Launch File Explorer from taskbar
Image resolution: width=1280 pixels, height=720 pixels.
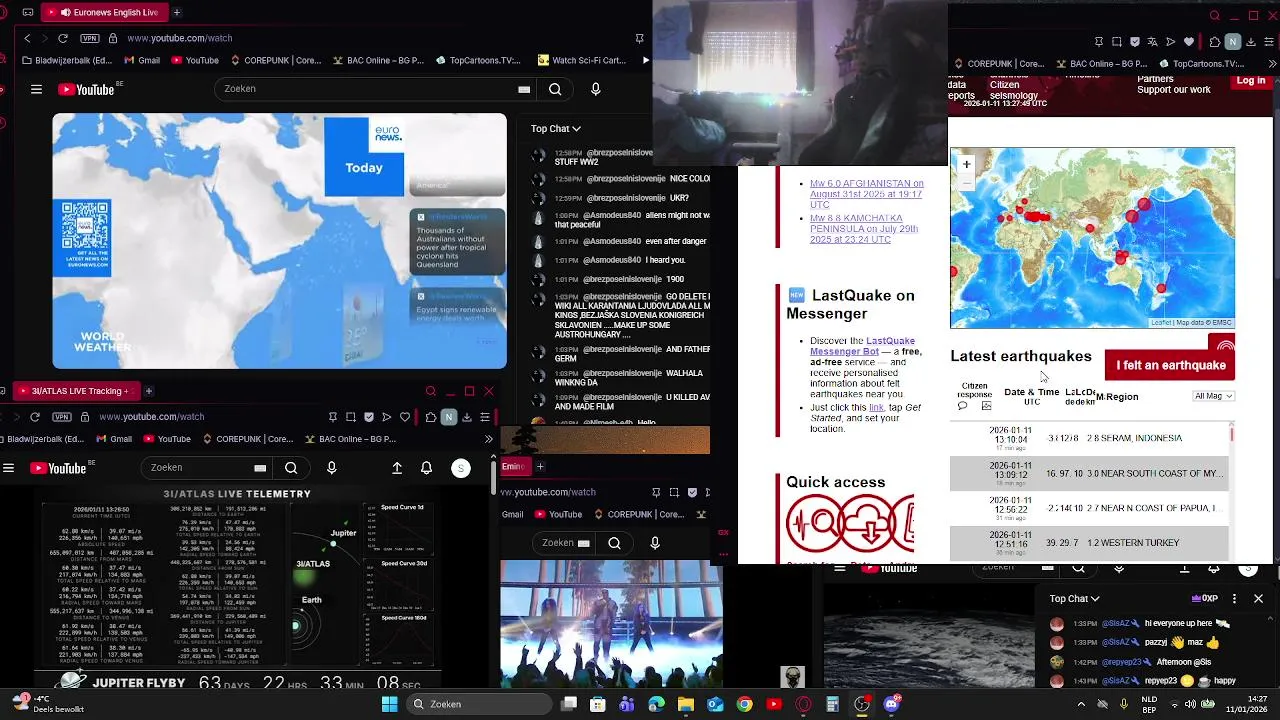(686, 704)
